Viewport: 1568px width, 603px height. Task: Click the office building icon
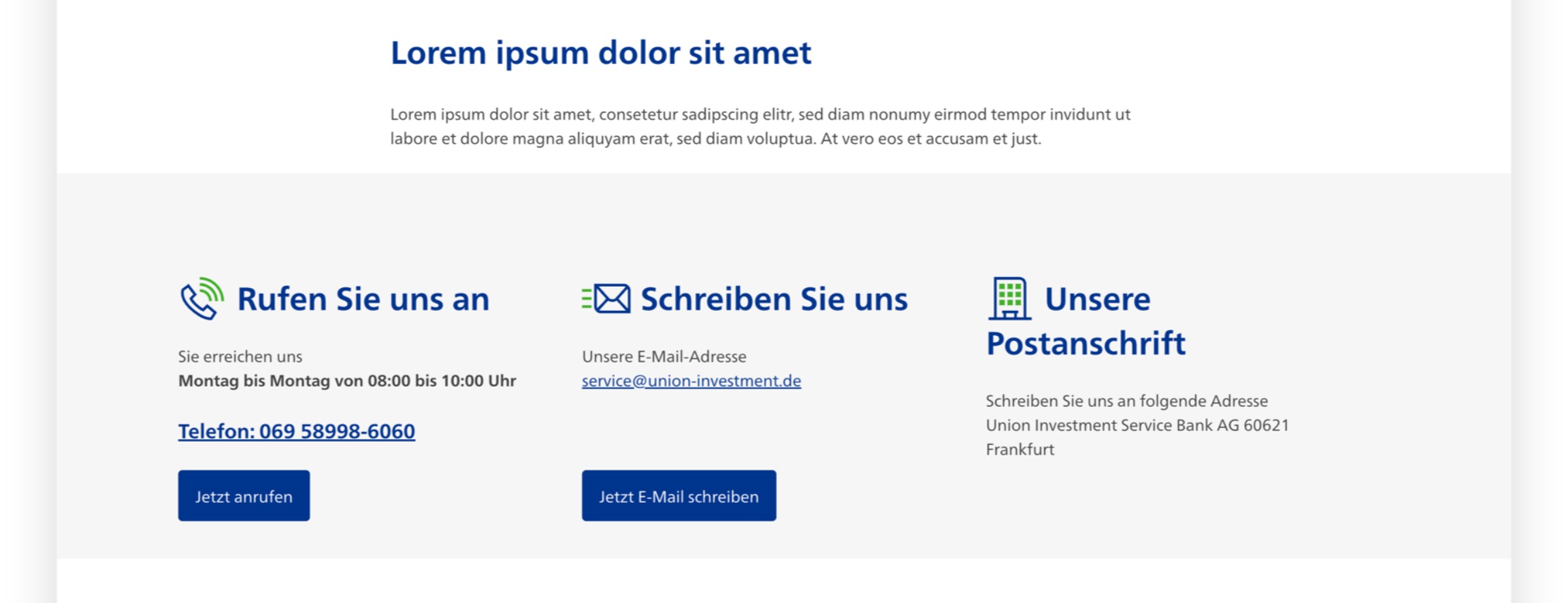pos(1009,299)
